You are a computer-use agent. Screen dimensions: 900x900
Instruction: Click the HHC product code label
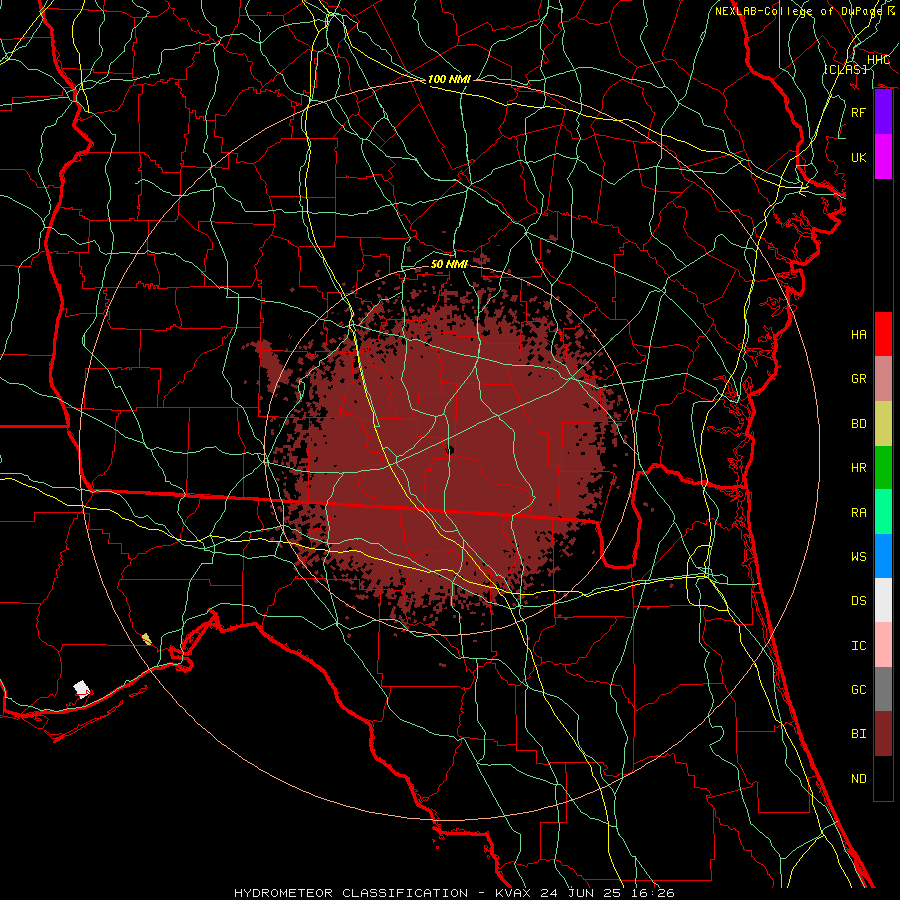(x=878, y=60)
